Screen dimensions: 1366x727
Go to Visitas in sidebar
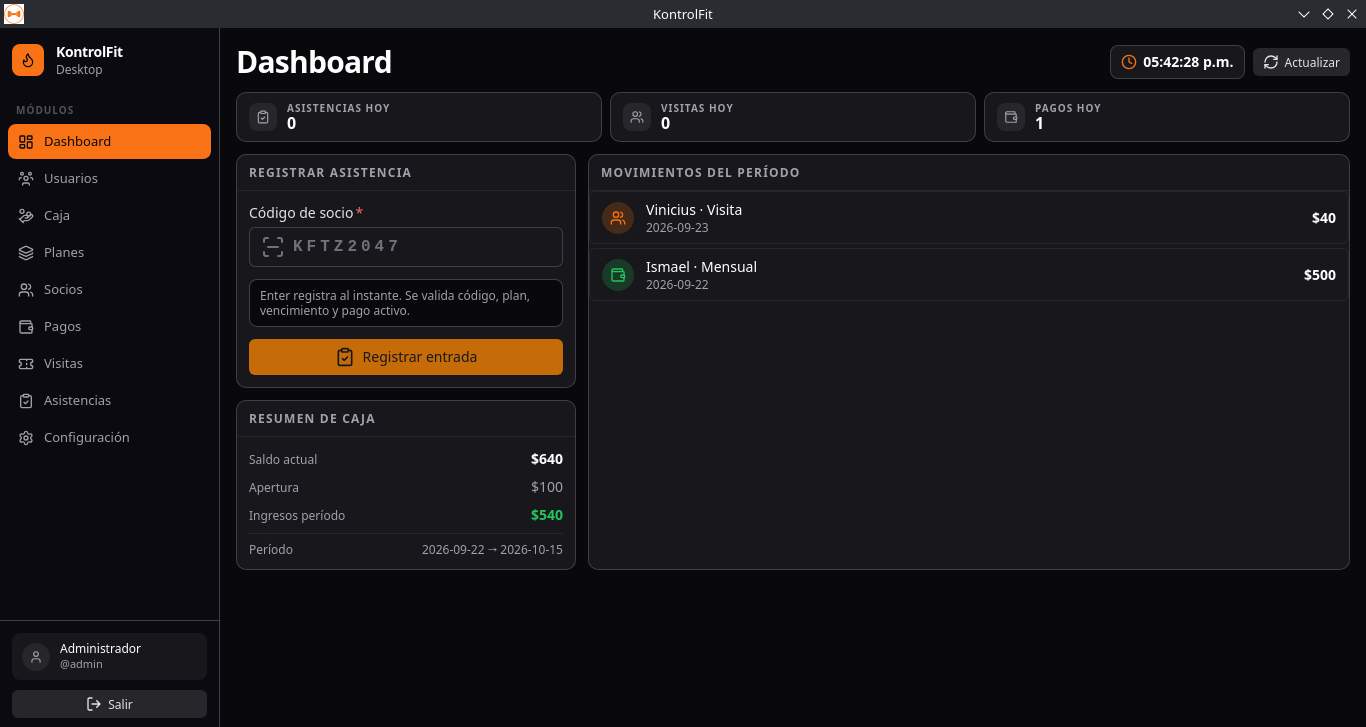110,364
